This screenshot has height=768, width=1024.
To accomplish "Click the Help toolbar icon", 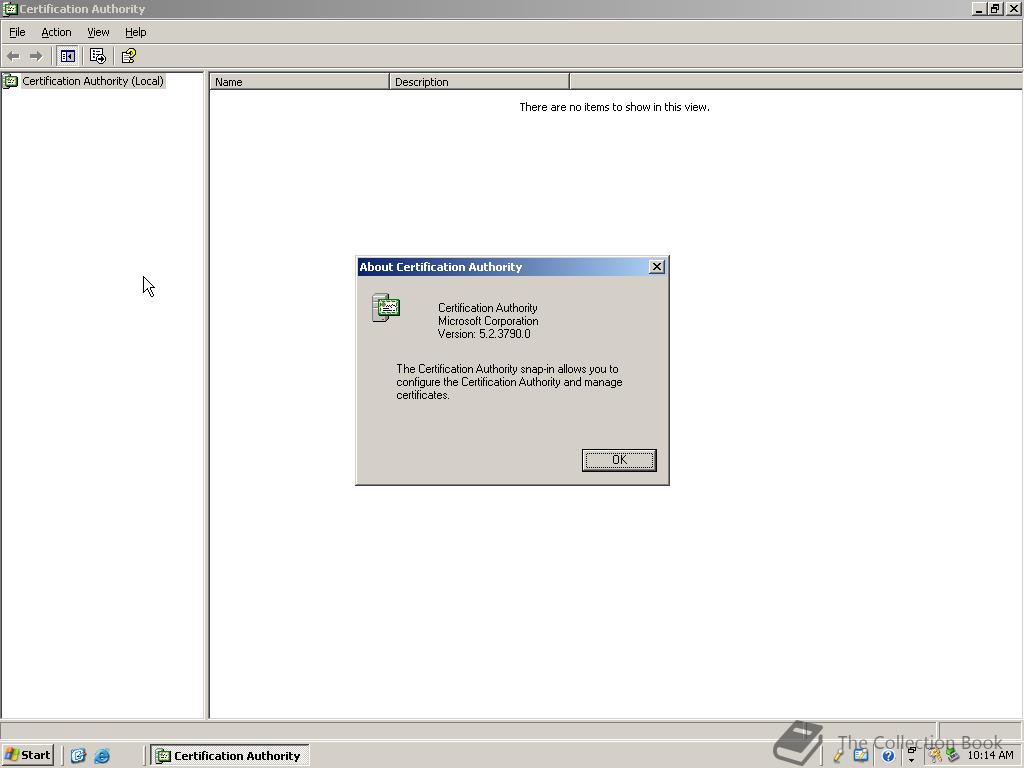I will [129, 56].
